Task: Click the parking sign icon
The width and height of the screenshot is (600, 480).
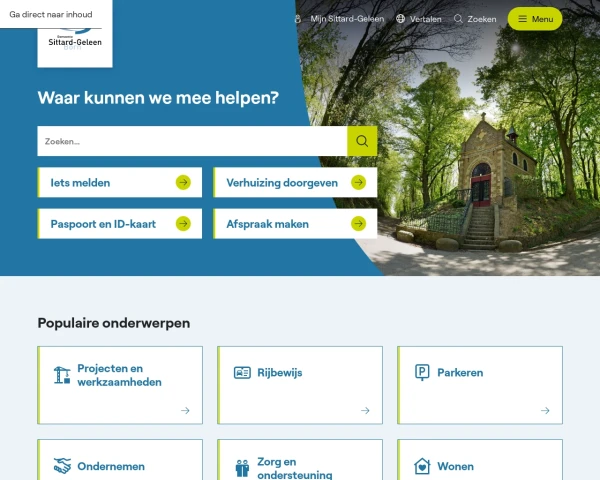Action: coord(422,372)
